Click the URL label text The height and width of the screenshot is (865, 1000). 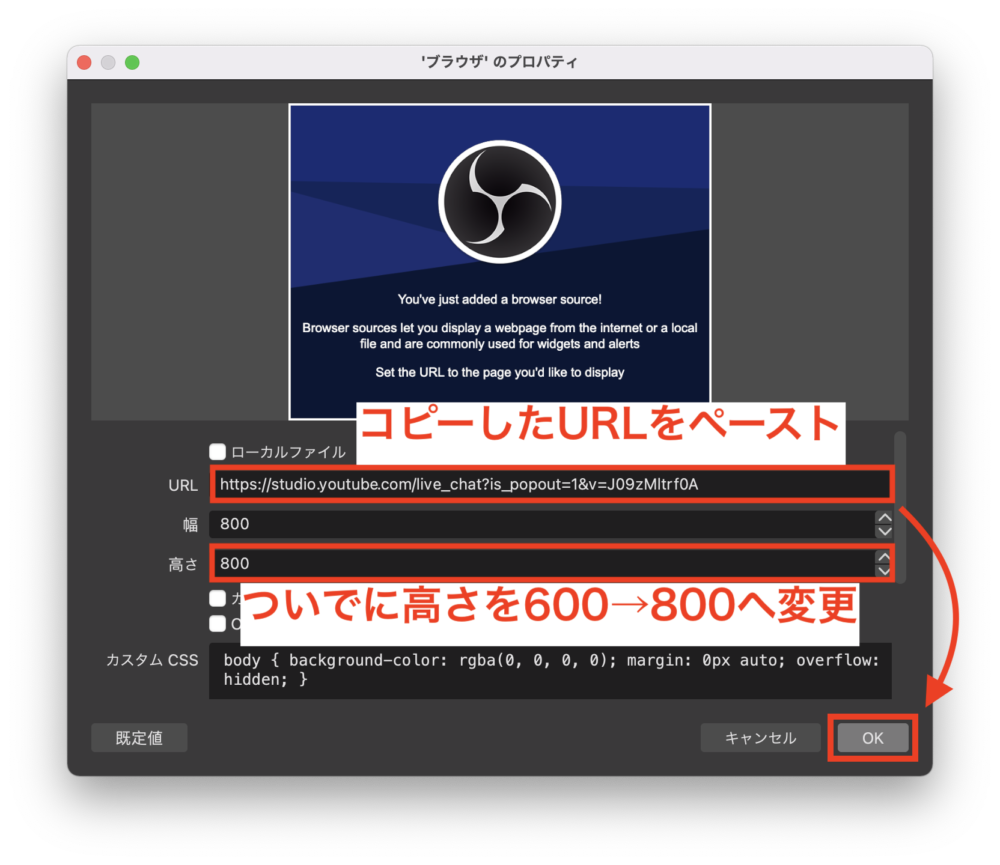[183, 485]
